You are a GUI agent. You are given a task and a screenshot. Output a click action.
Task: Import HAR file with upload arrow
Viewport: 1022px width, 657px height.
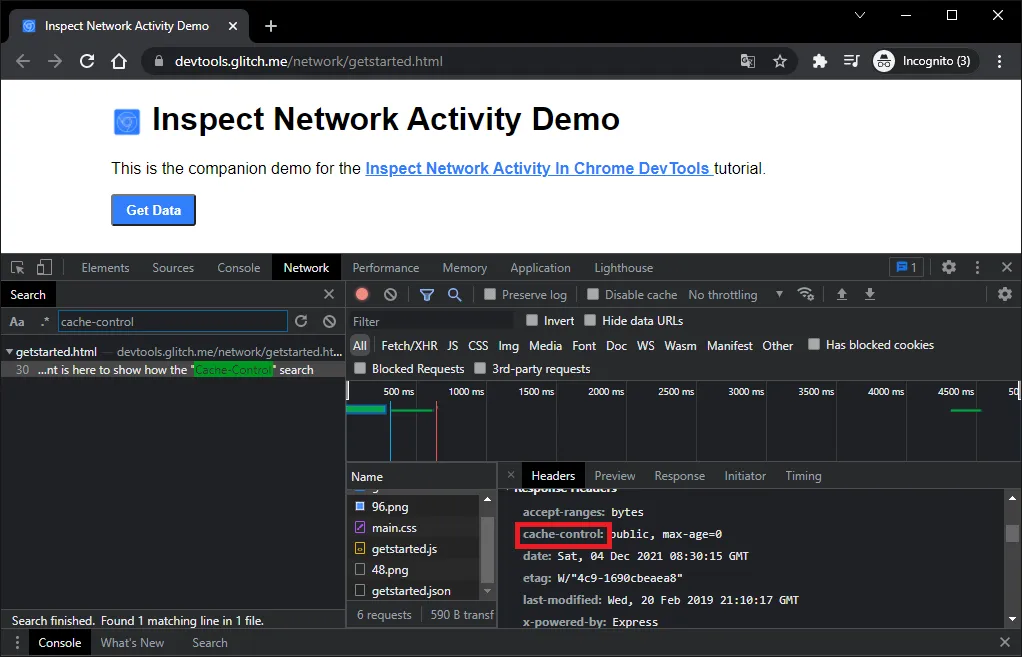coord(841,295)
